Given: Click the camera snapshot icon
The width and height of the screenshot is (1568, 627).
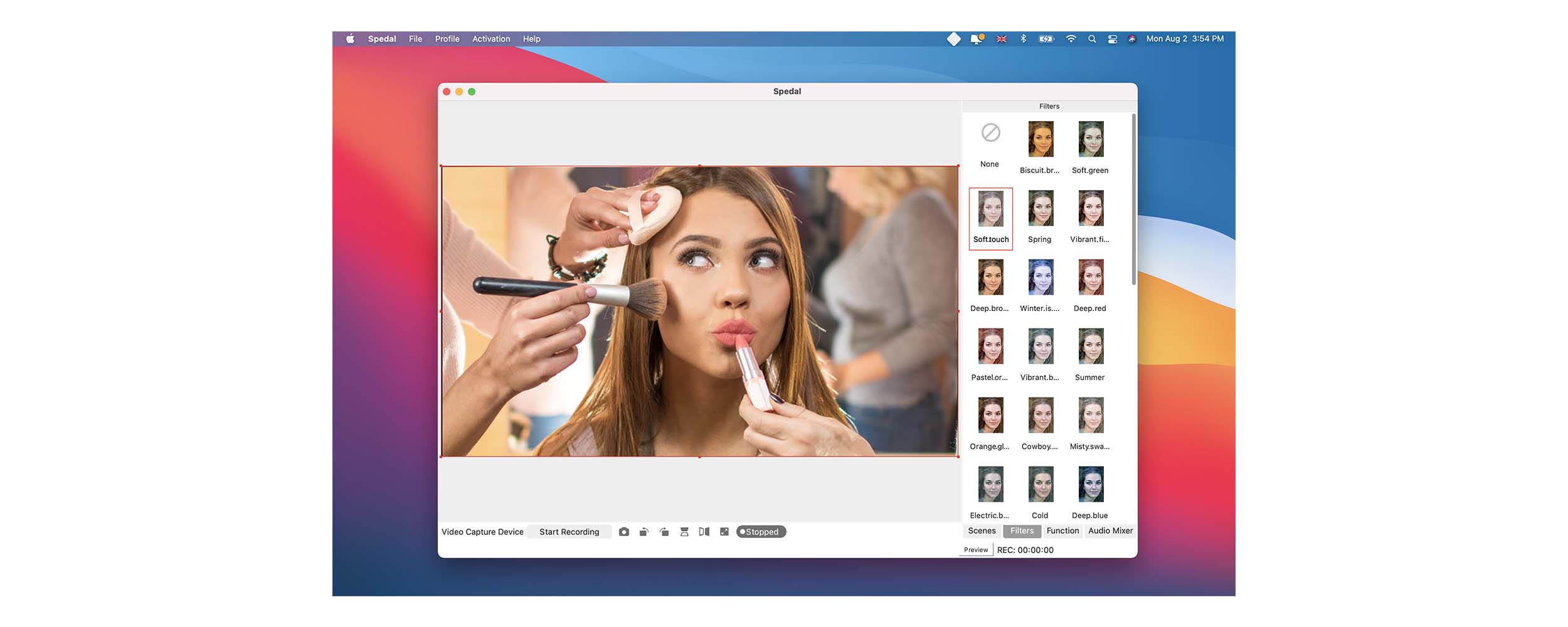Looking at the screenshot, I should click(x=623, y=532).
